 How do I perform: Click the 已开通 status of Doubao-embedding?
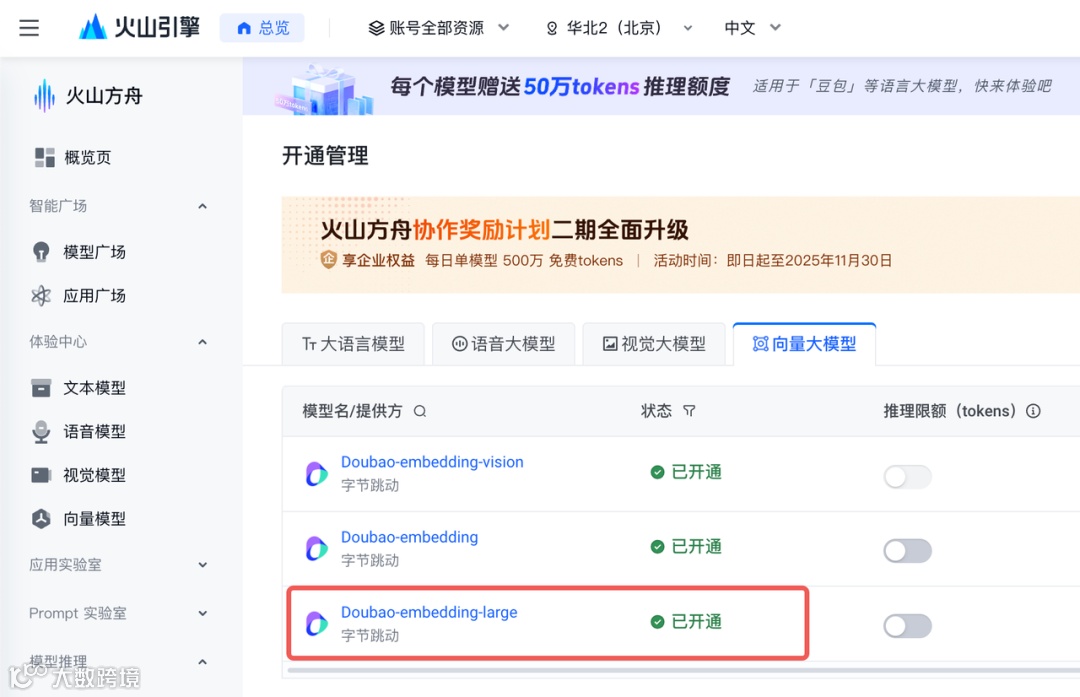(x=686, y=547)
